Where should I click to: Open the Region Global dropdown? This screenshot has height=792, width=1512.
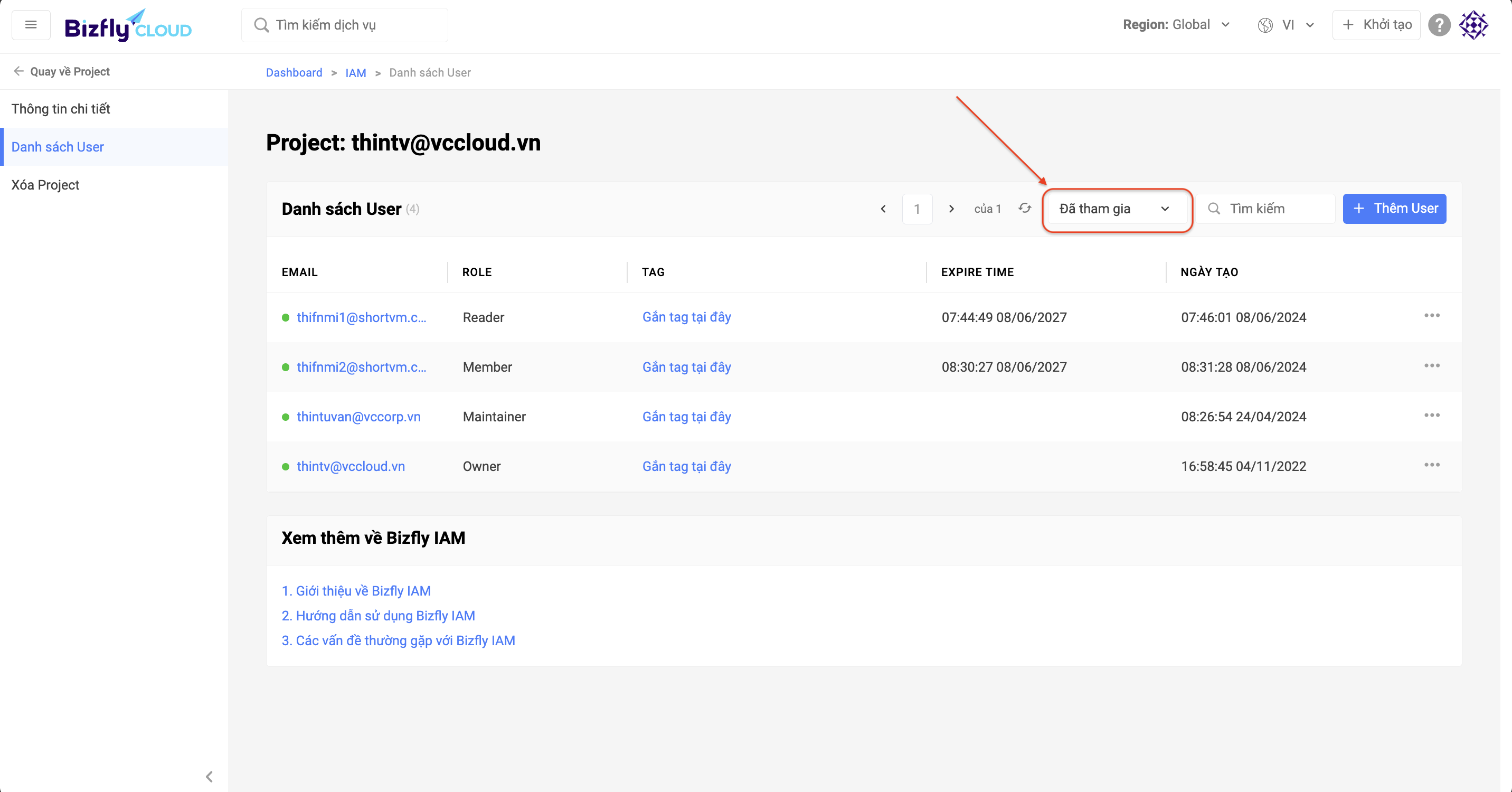tap(1176, 25)
